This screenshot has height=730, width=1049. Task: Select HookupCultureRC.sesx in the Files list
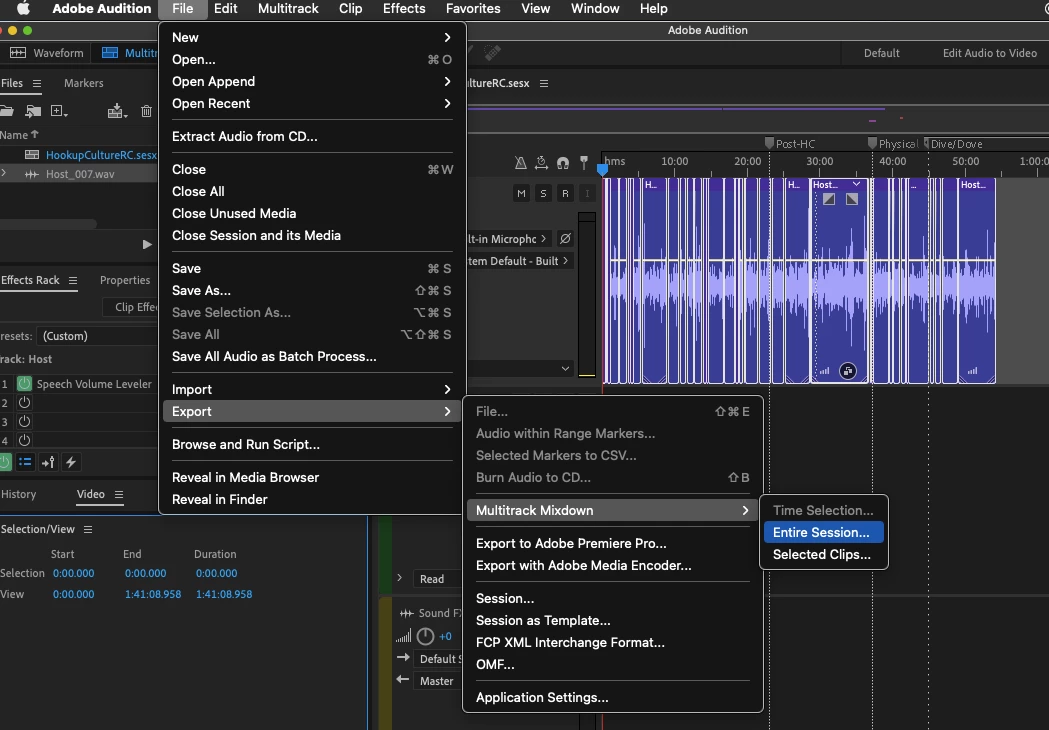tap(101, 155)
